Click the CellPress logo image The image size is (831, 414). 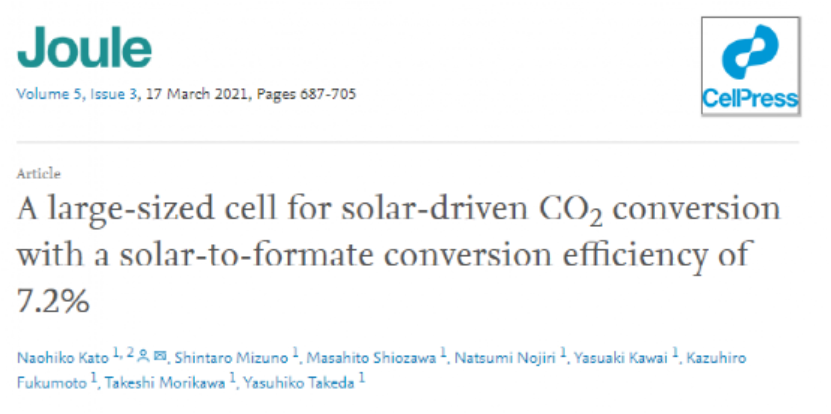coord(750,66)
